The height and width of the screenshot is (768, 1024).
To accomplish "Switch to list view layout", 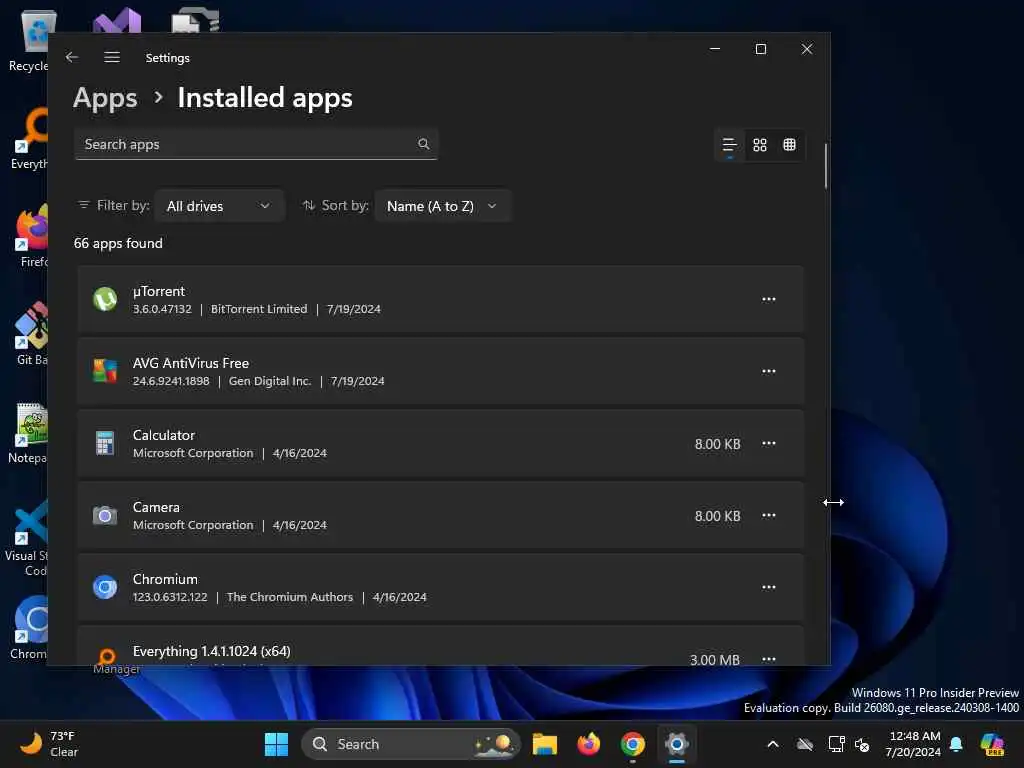I will [x=729, y=145].
